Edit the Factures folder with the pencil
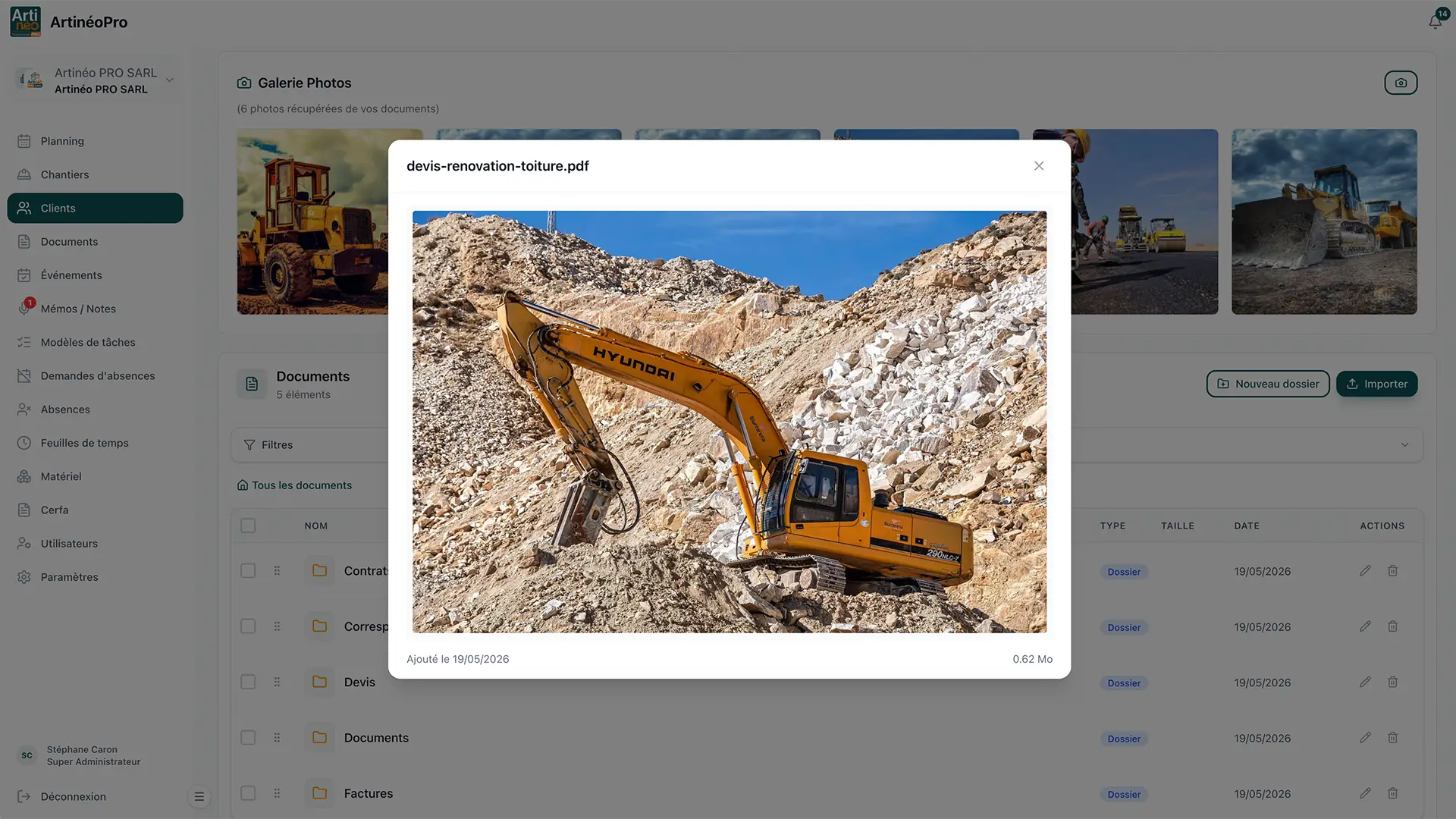 pos(1365,793)
